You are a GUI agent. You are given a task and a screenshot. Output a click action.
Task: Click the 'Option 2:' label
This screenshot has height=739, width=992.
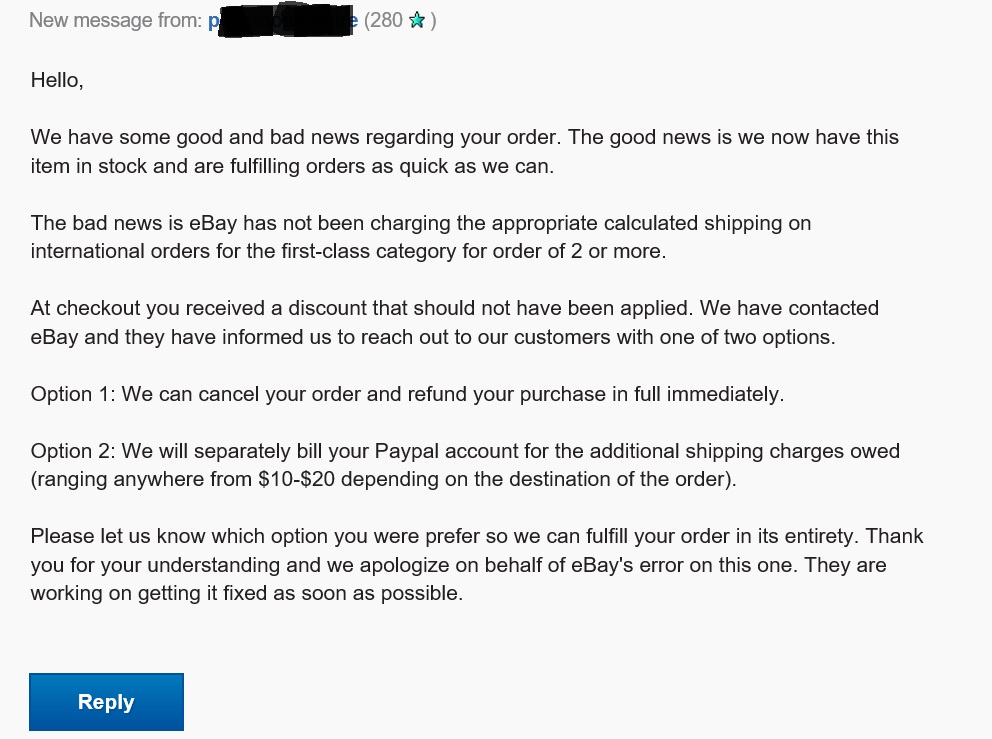click(73, 451)
